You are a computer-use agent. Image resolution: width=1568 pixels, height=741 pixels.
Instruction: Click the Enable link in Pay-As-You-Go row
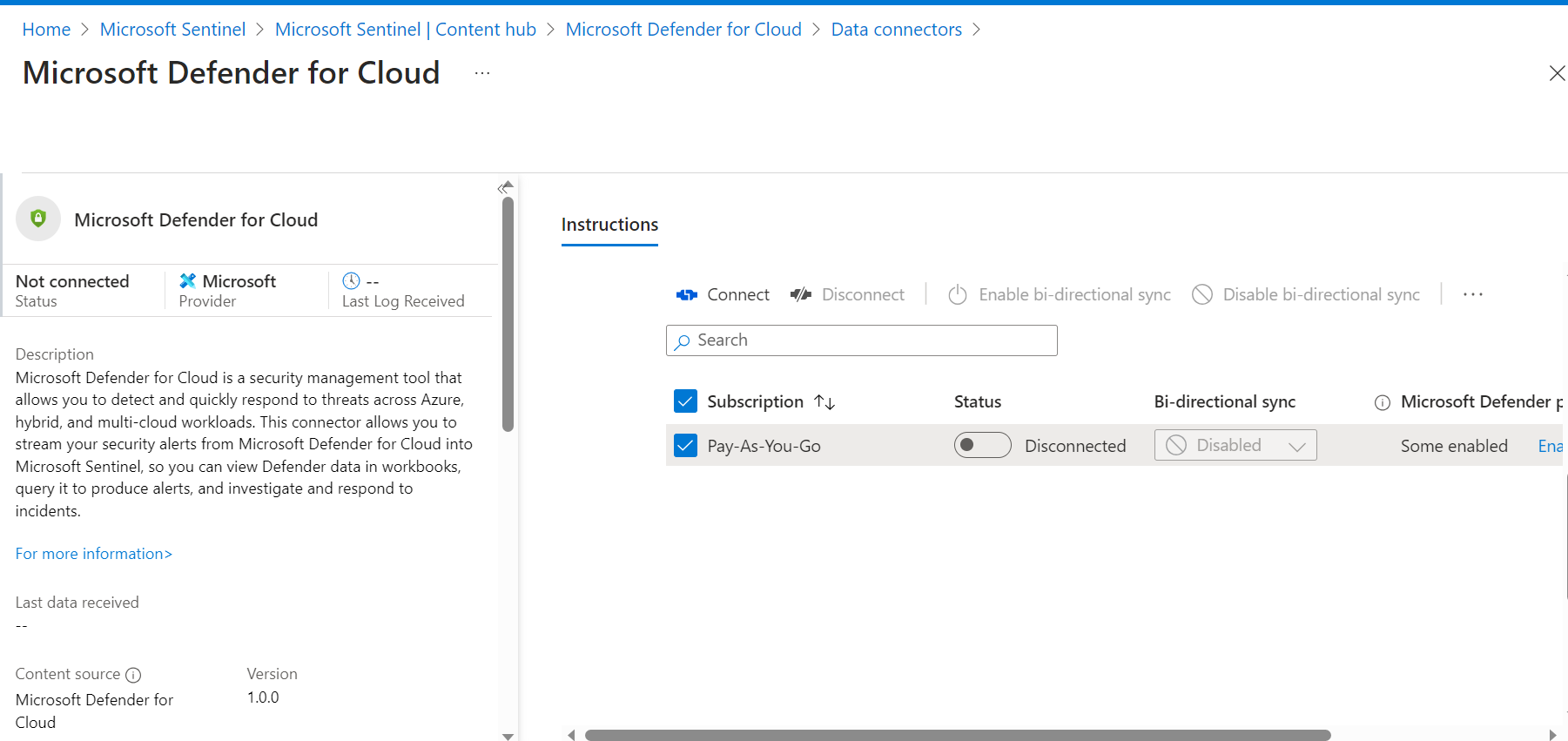[x=1551, y=446]
